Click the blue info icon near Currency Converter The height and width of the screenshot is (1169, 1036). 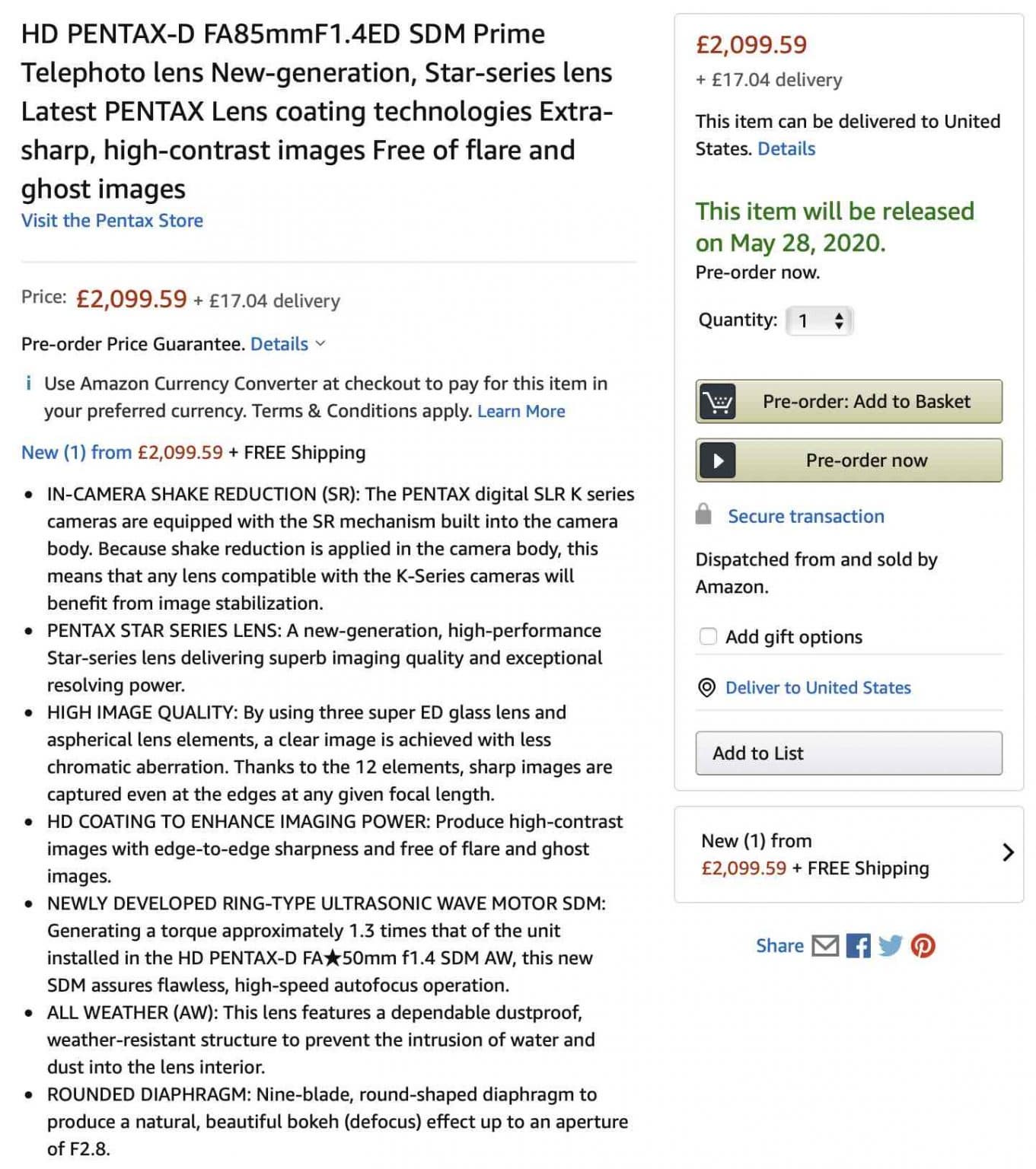coord(29,383)
